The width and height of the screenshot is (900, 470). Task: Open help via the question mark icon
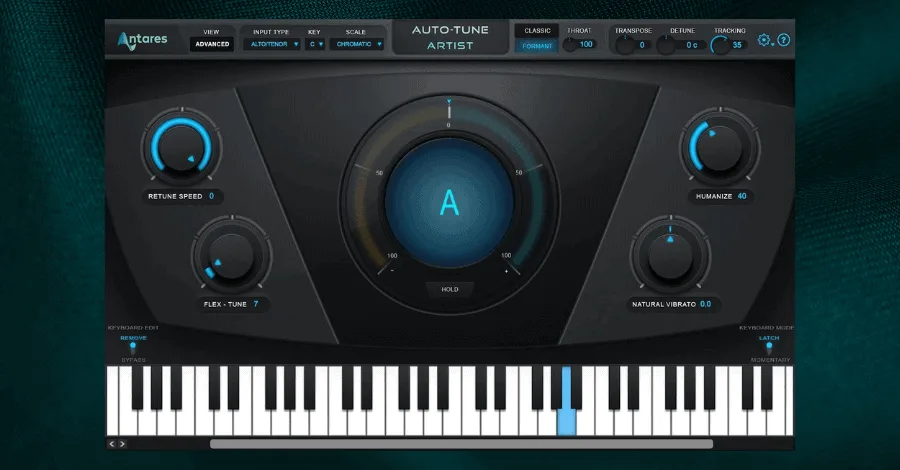point(783,40)
